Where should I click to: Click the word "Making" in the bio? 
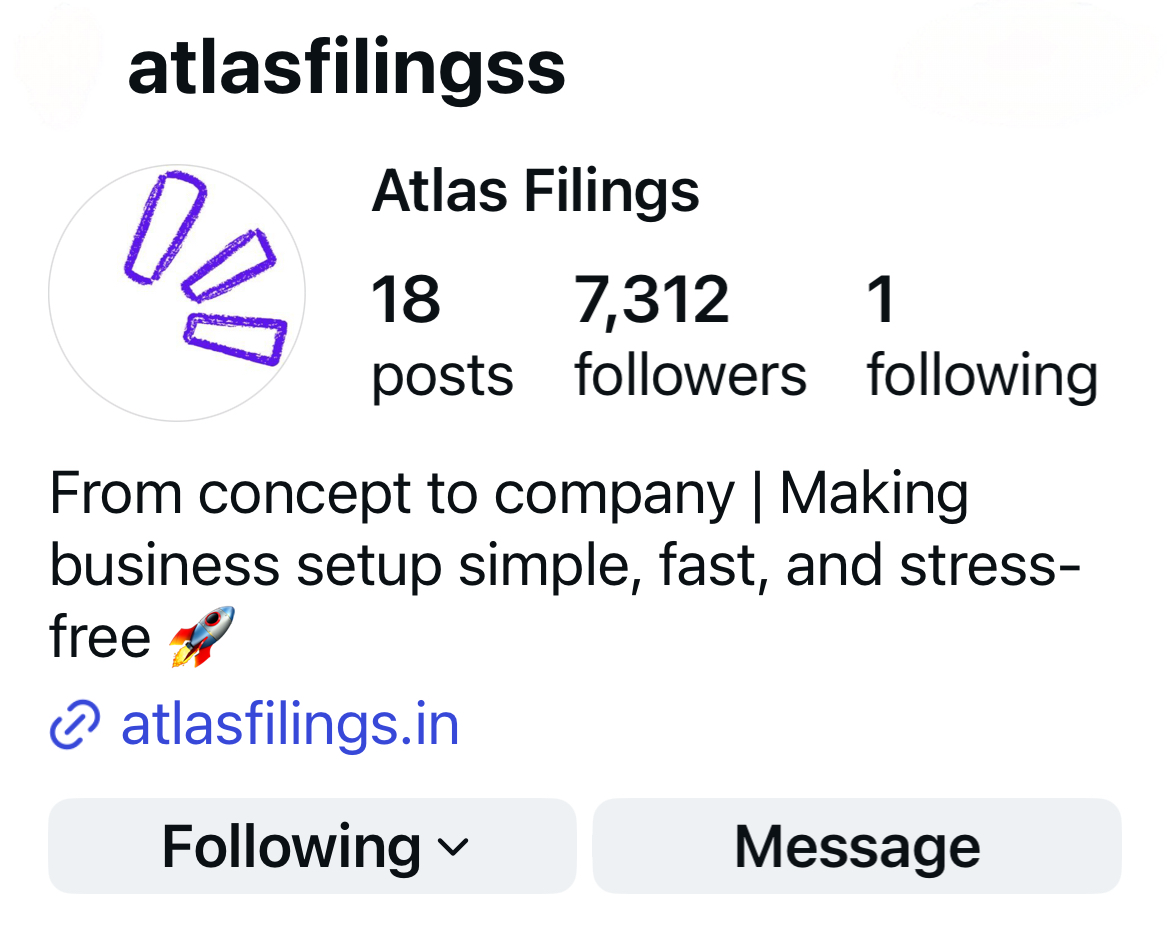pos(873,494)
